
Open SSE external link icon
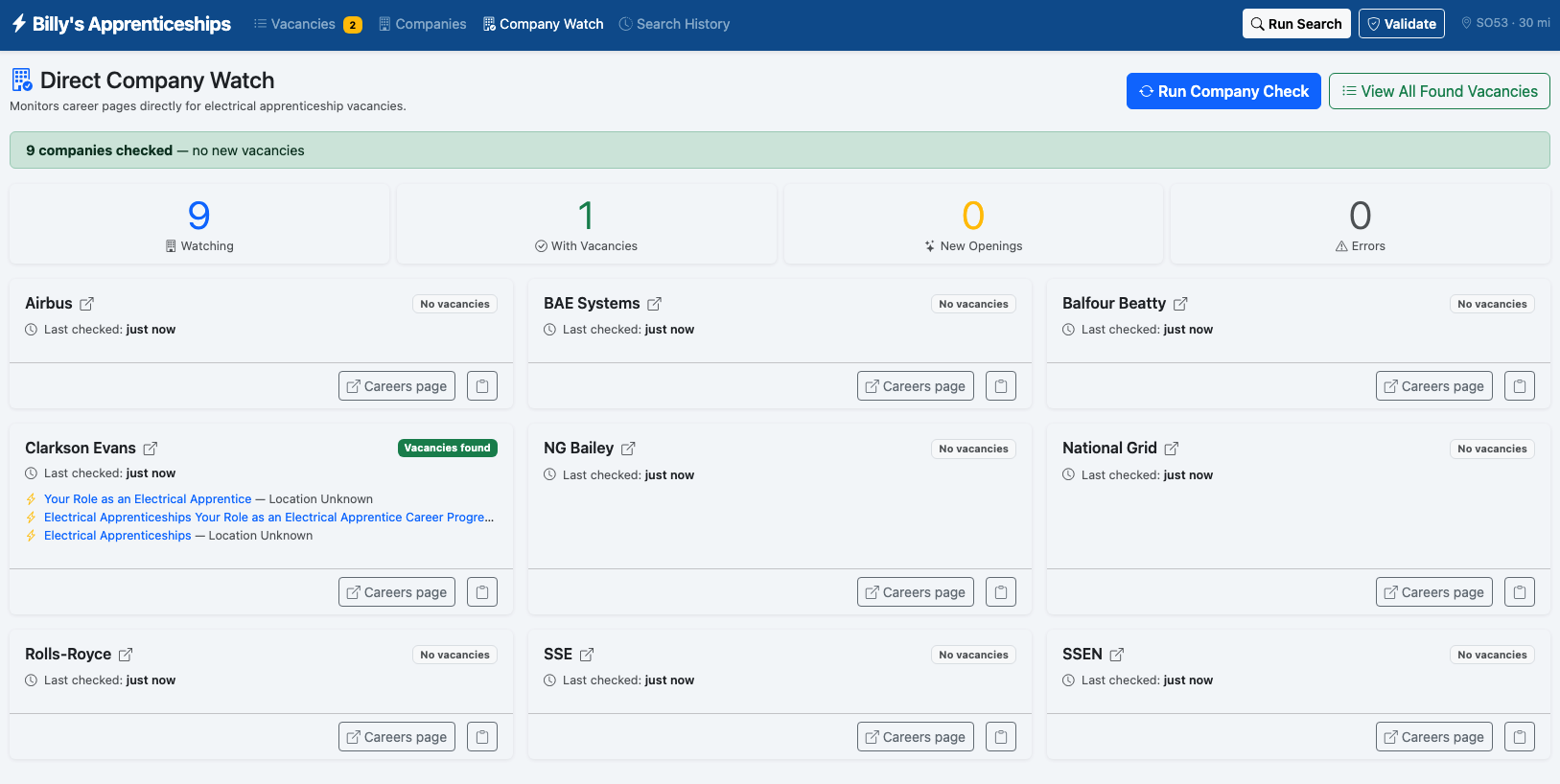coord(587,655)
